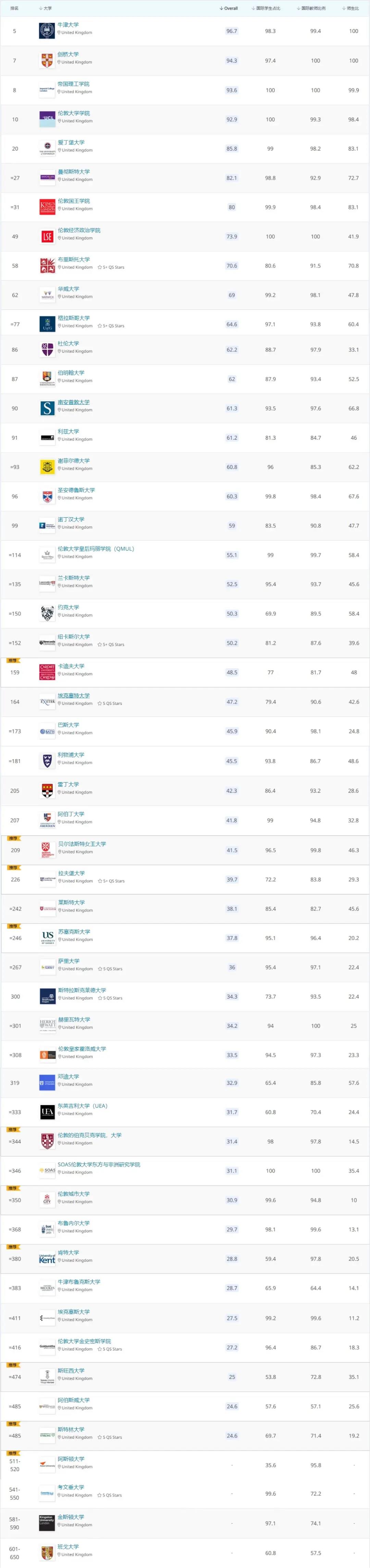This screenshot has width=370, height=1568.
Task: Click the red LSE logo
Action: coord(47,237)
